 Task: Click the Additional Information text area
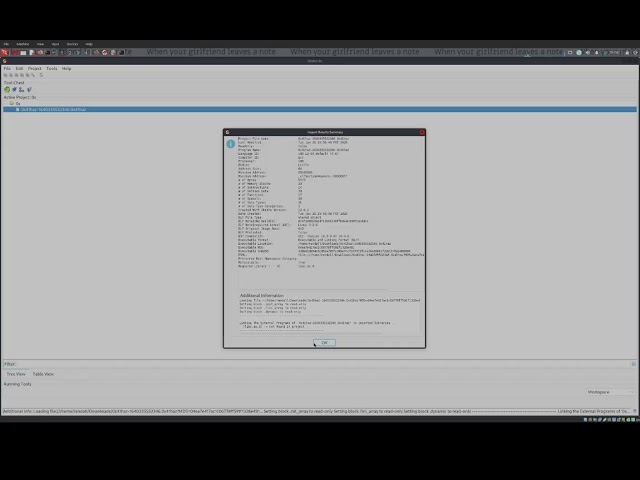330,316
